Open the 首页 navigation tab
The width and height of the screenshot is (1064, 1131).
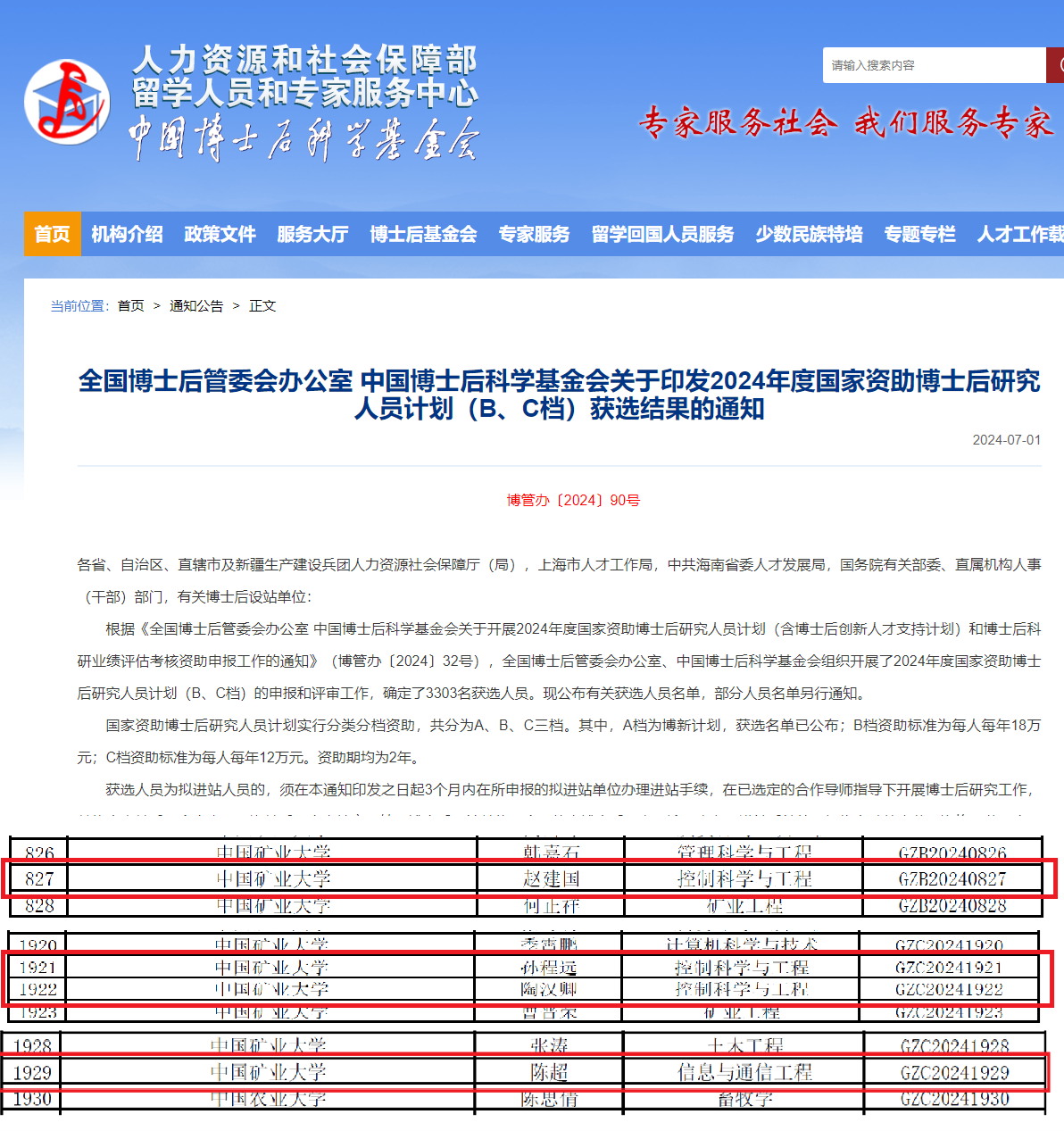pos(53,234)
